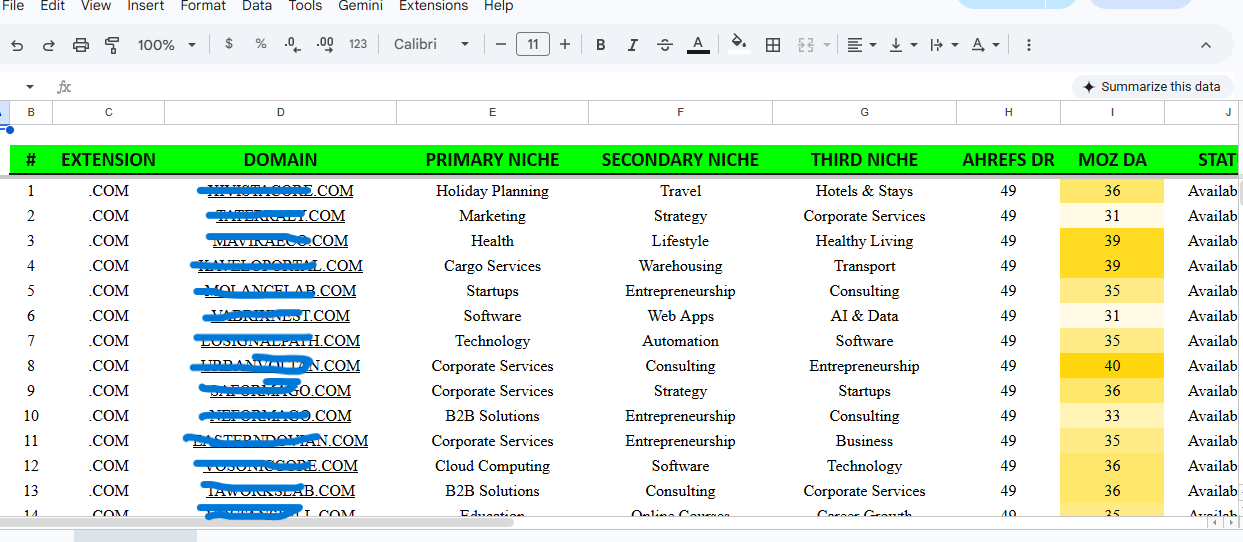Open the 123 more formats menu
Image resolution: width=1243 pixels, height=542 pixels.
point(358,44)
